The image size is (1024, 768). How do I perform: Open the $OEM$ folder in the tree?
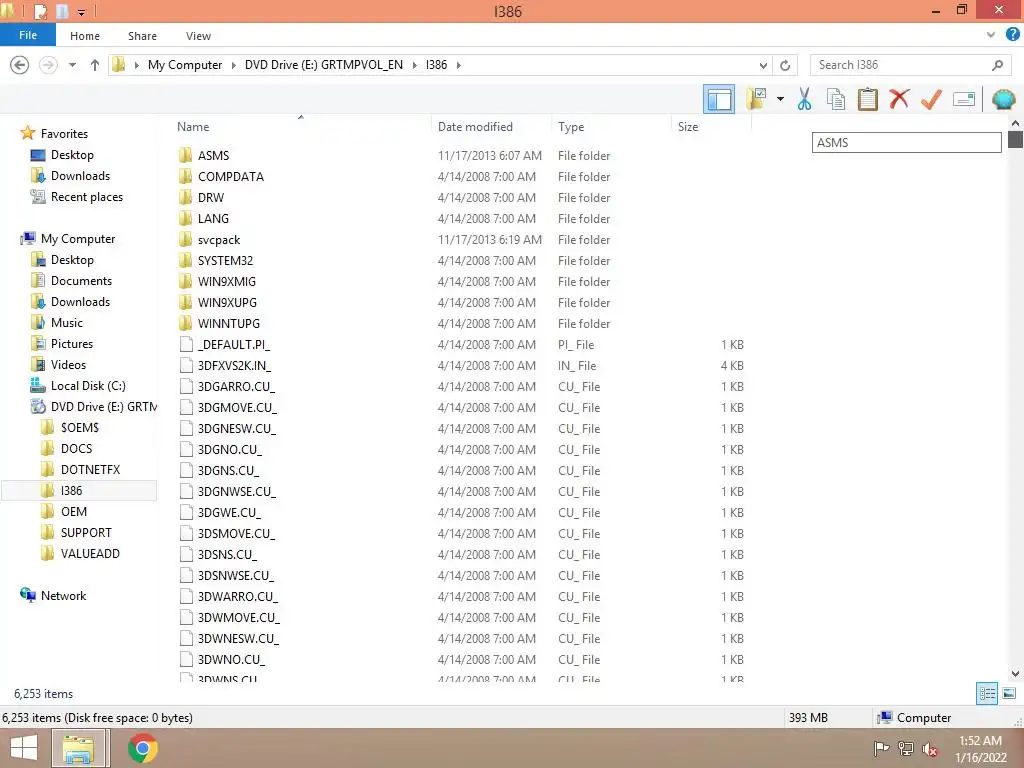(80, 428)
